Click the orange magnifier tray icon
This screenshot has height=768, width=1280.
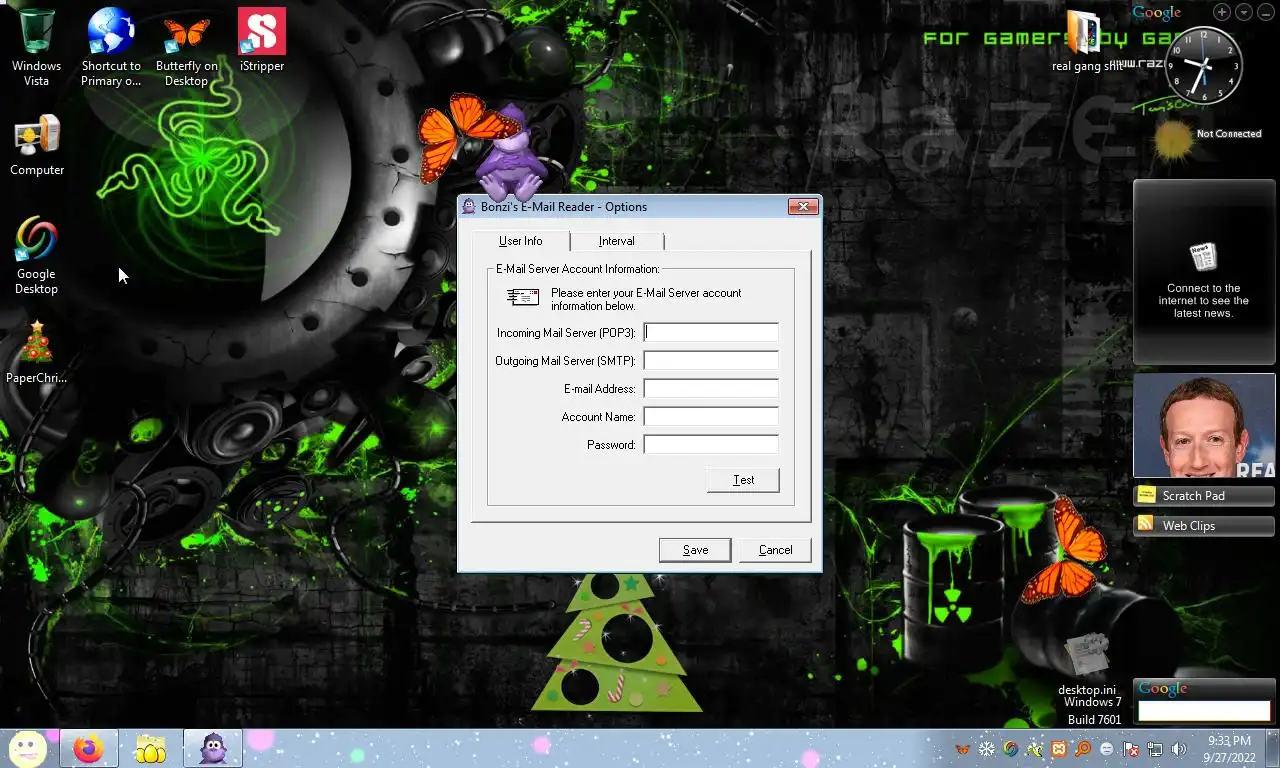[x=1083, y=749]
